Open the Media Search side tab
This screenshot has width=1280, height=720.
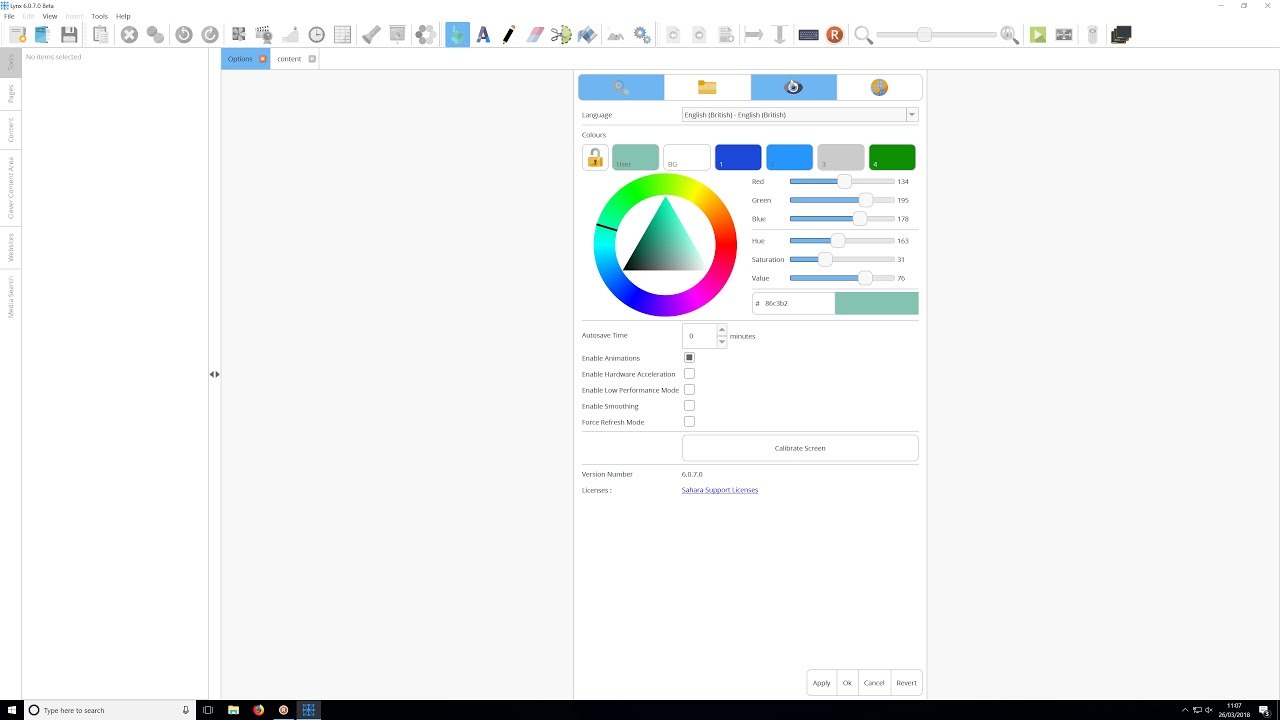pyautogui.click(x=11, y=297)
